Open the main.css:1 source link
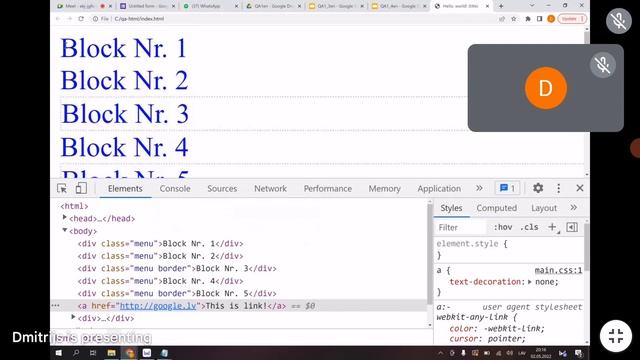640x360 pixels. 558,270
